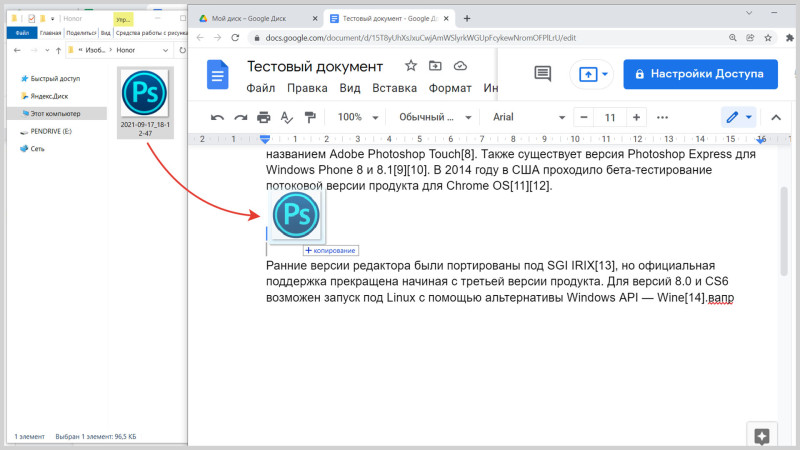Open Explorer Главная ribbon tab
Viewport: 800px width, 450px height.
tap(51, 33)
